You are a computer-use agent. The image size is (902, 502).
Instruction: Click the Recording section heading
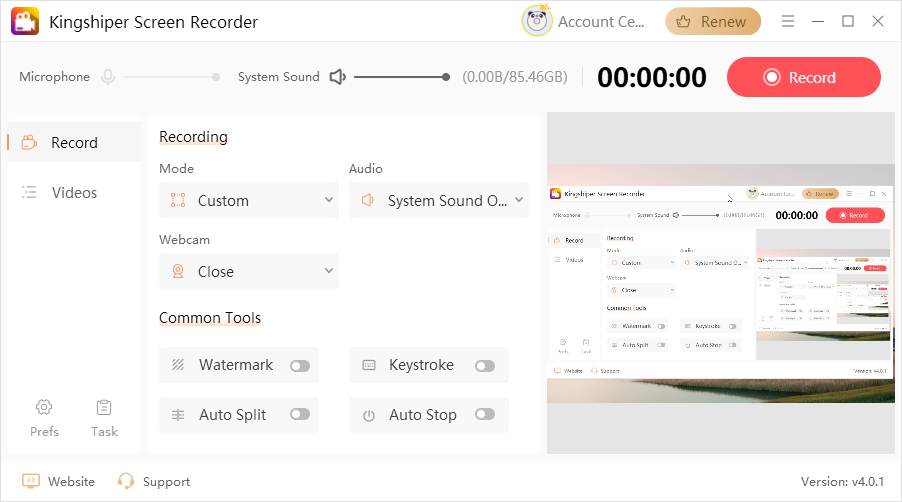point(193,137)
